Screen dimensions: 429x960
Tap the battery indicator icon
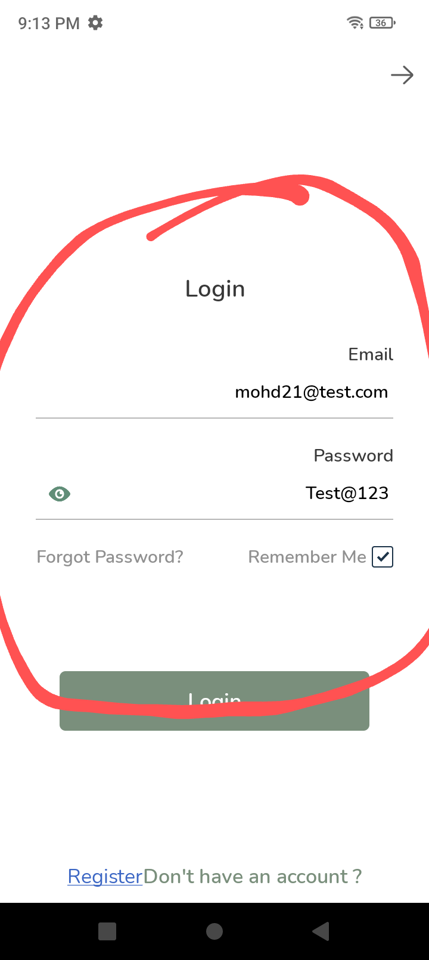382,23
